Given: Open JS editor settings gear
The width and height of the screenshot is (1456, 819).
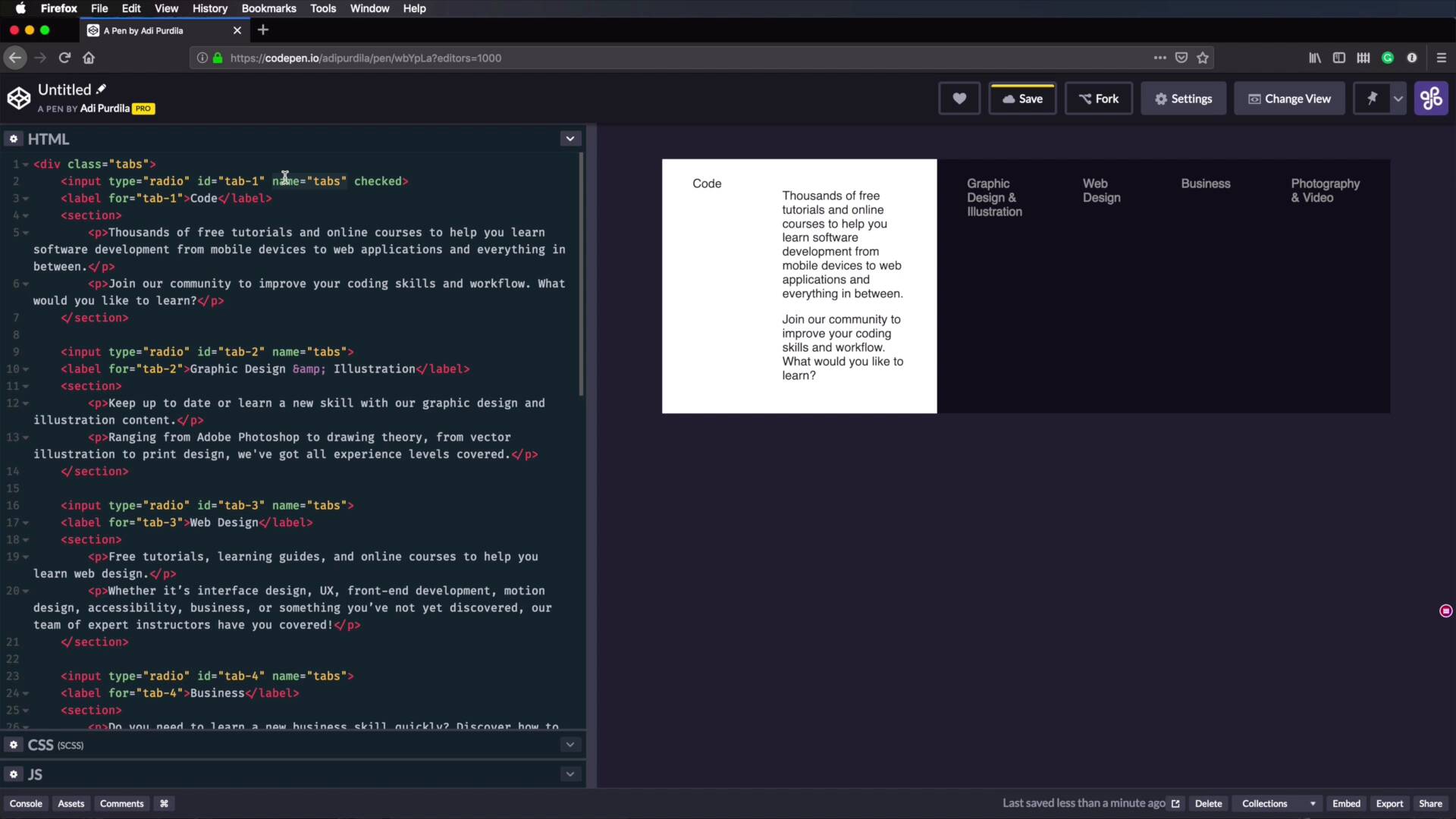Looking at the screenshot, I should pyautogui.click(x=14, y=774).
